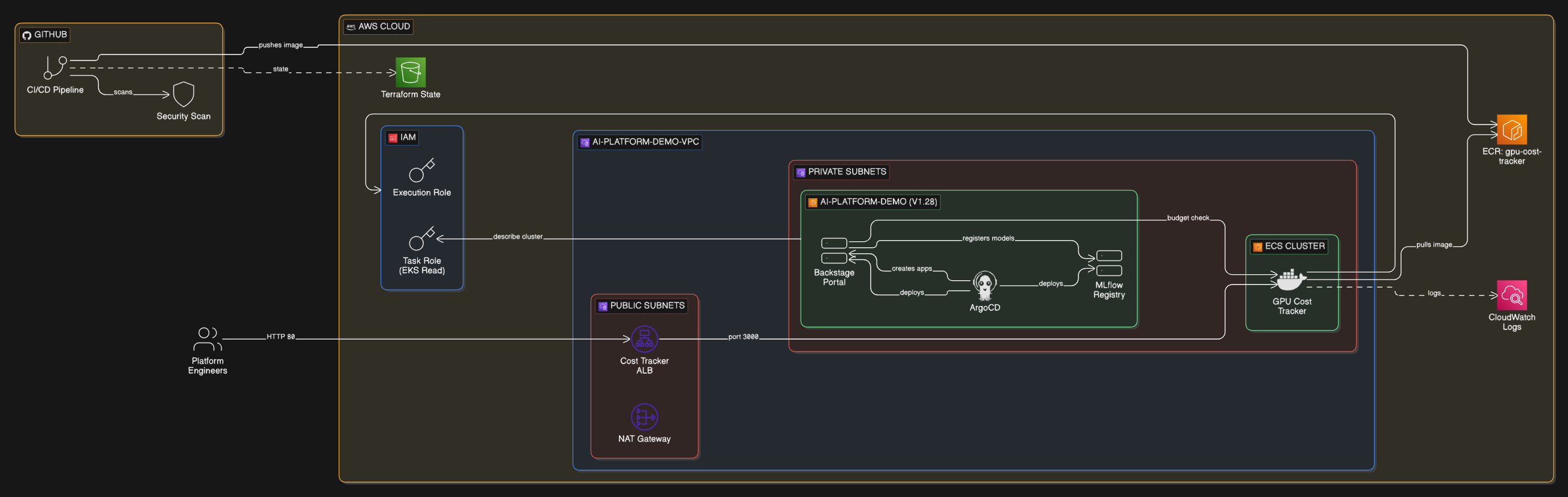Click the 'HTTP 80' edge label
Screen dimensions: 1568x497
tap(281, 336)
